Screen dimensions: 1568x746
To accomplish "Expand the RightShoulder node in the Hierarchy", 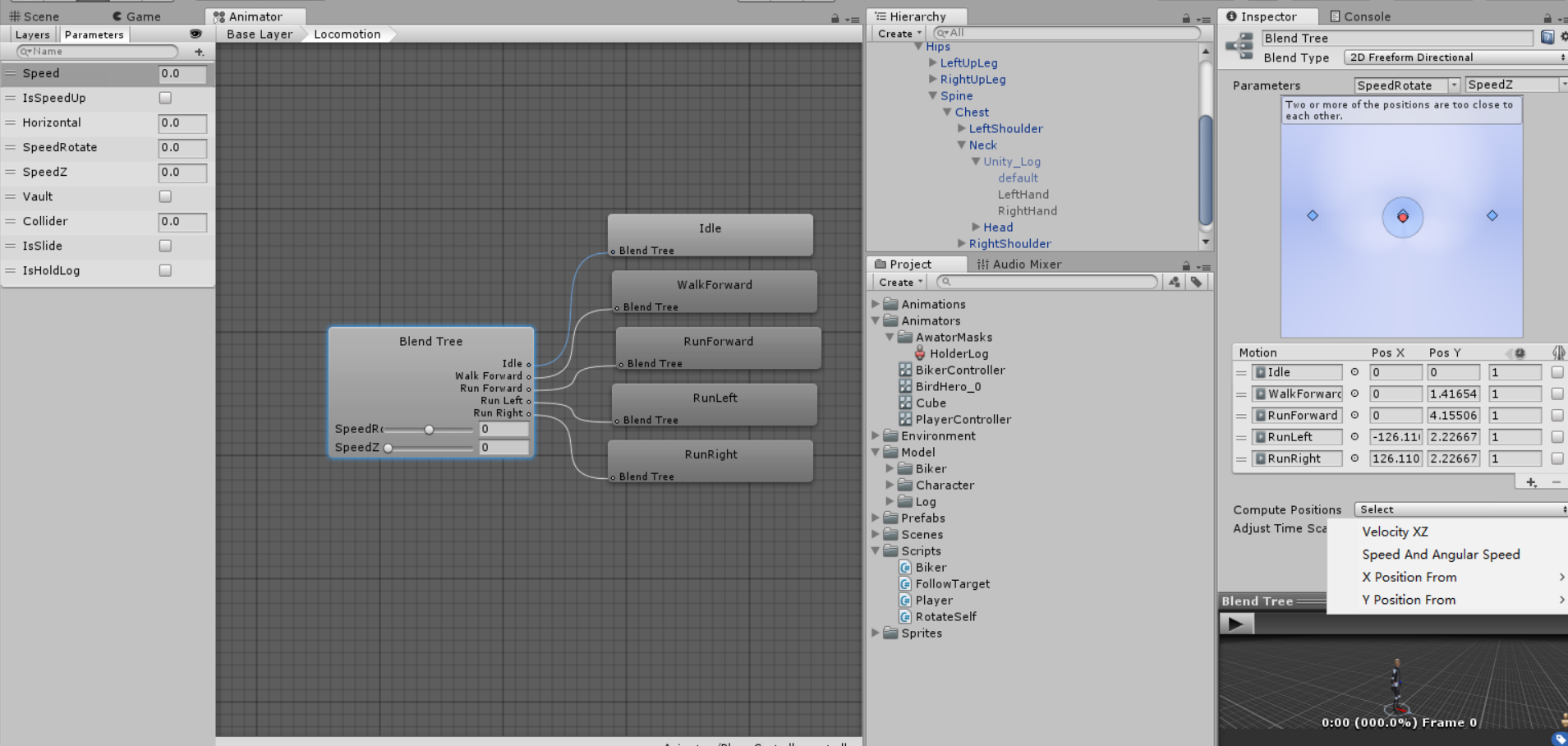I will click(x=962, y=243).
